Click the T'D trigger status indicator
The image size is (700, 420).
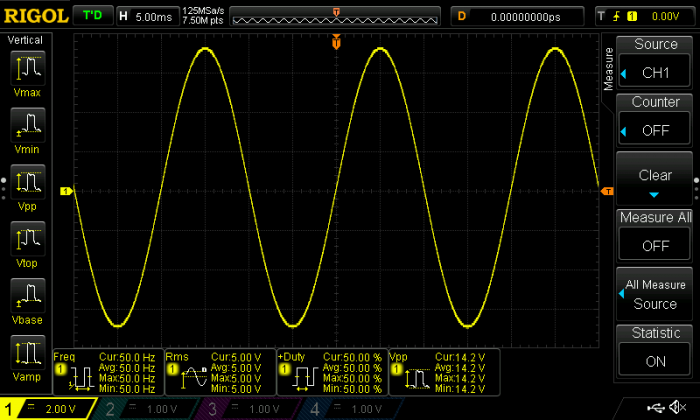93,16
